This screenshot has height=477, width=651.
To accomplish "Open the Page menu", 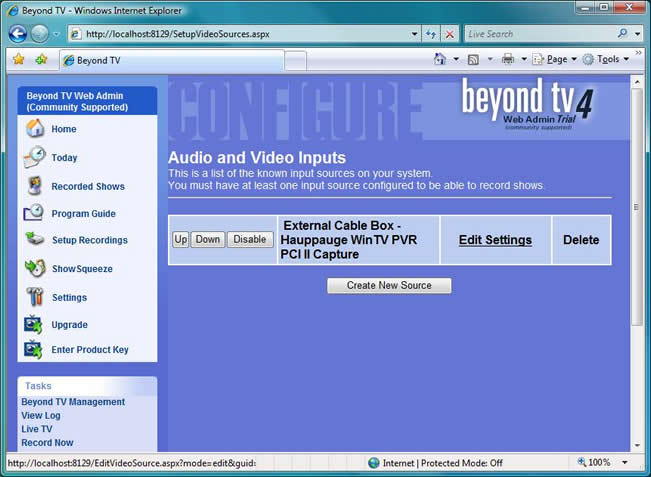I will 555,59.
